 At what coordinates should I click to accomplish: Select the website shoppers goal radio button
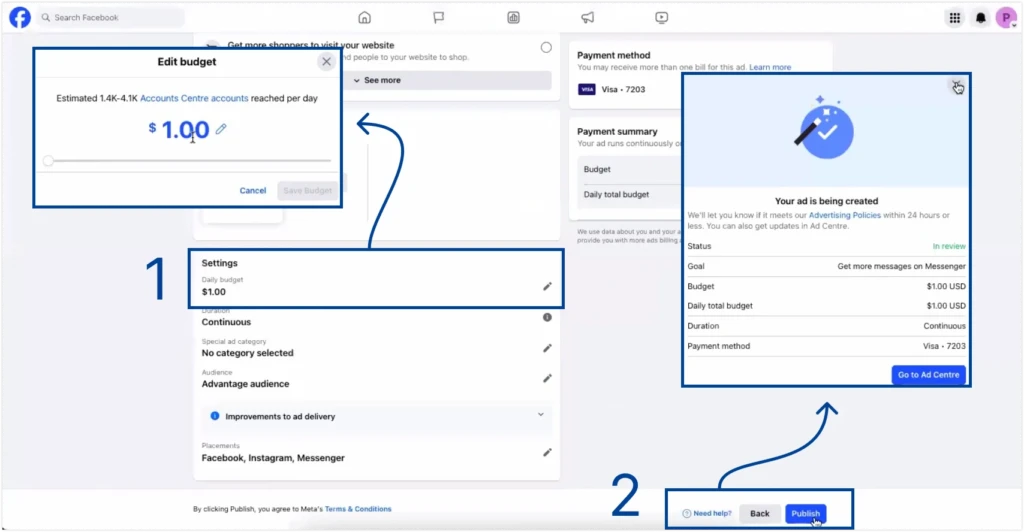[x=546, y=47]
